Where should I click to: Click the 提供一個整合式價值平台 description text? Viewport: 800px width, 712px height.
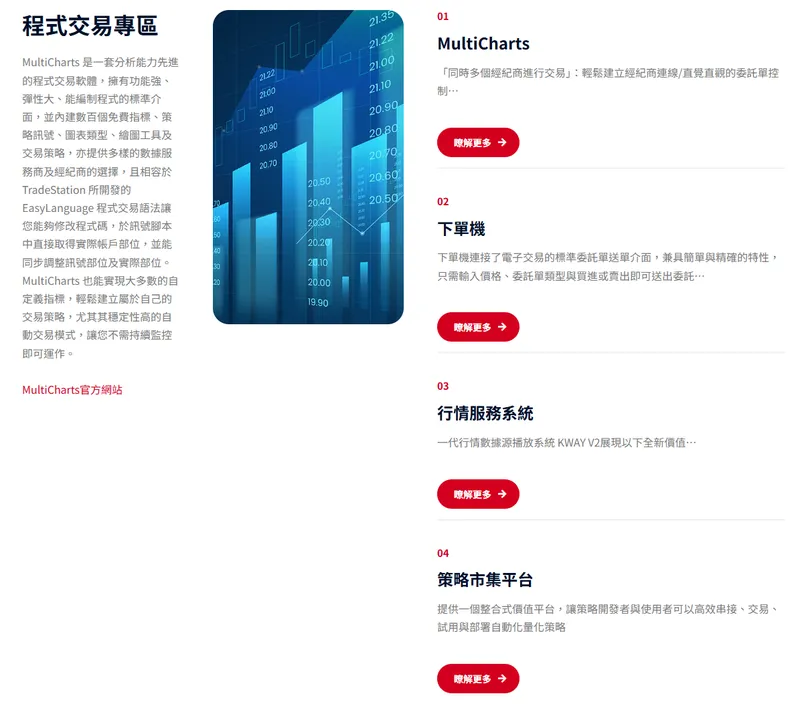click(608, 618)
